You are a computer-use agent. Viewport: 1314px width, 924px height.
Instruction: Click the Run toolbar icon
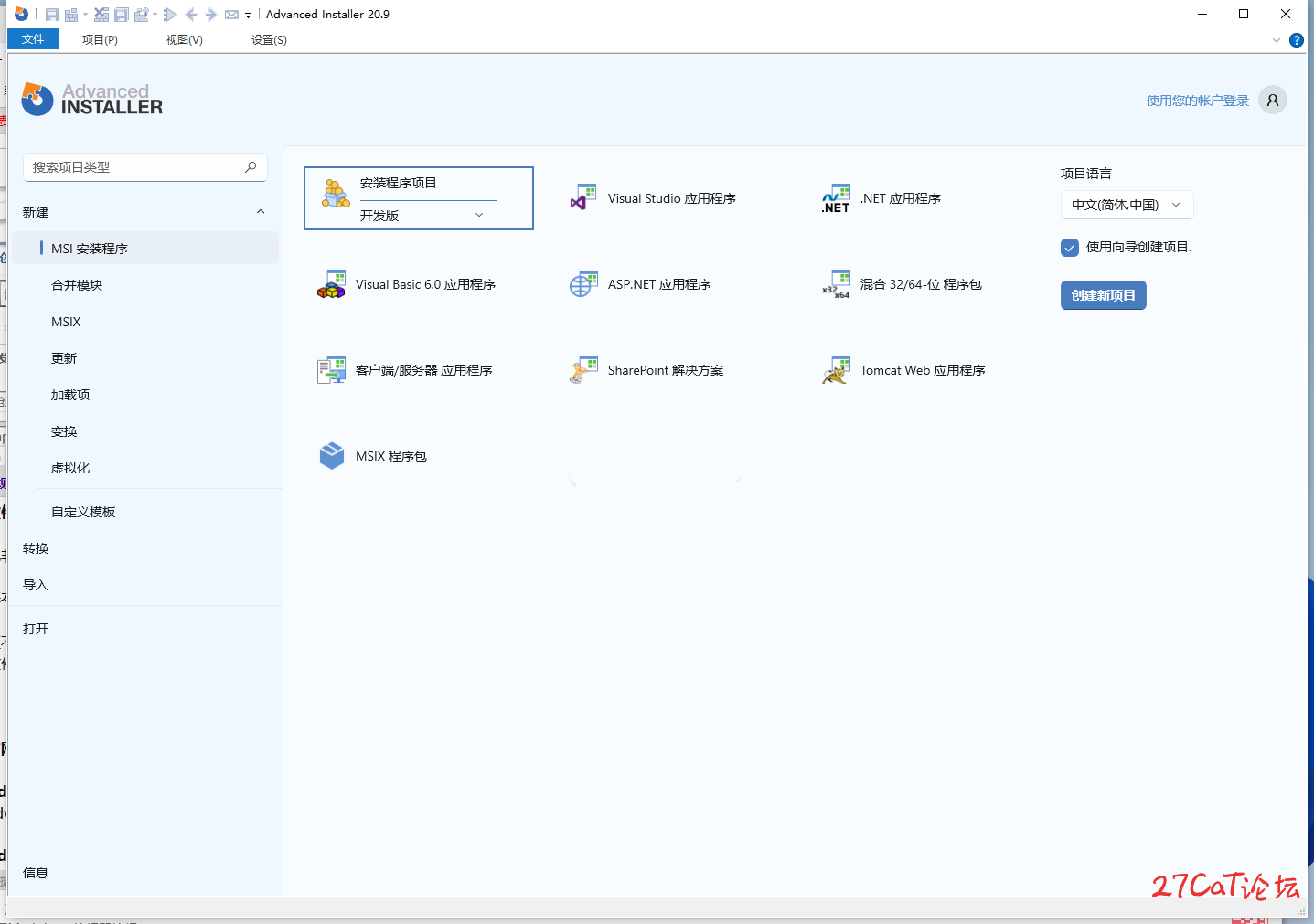click(x=170, y=15)
